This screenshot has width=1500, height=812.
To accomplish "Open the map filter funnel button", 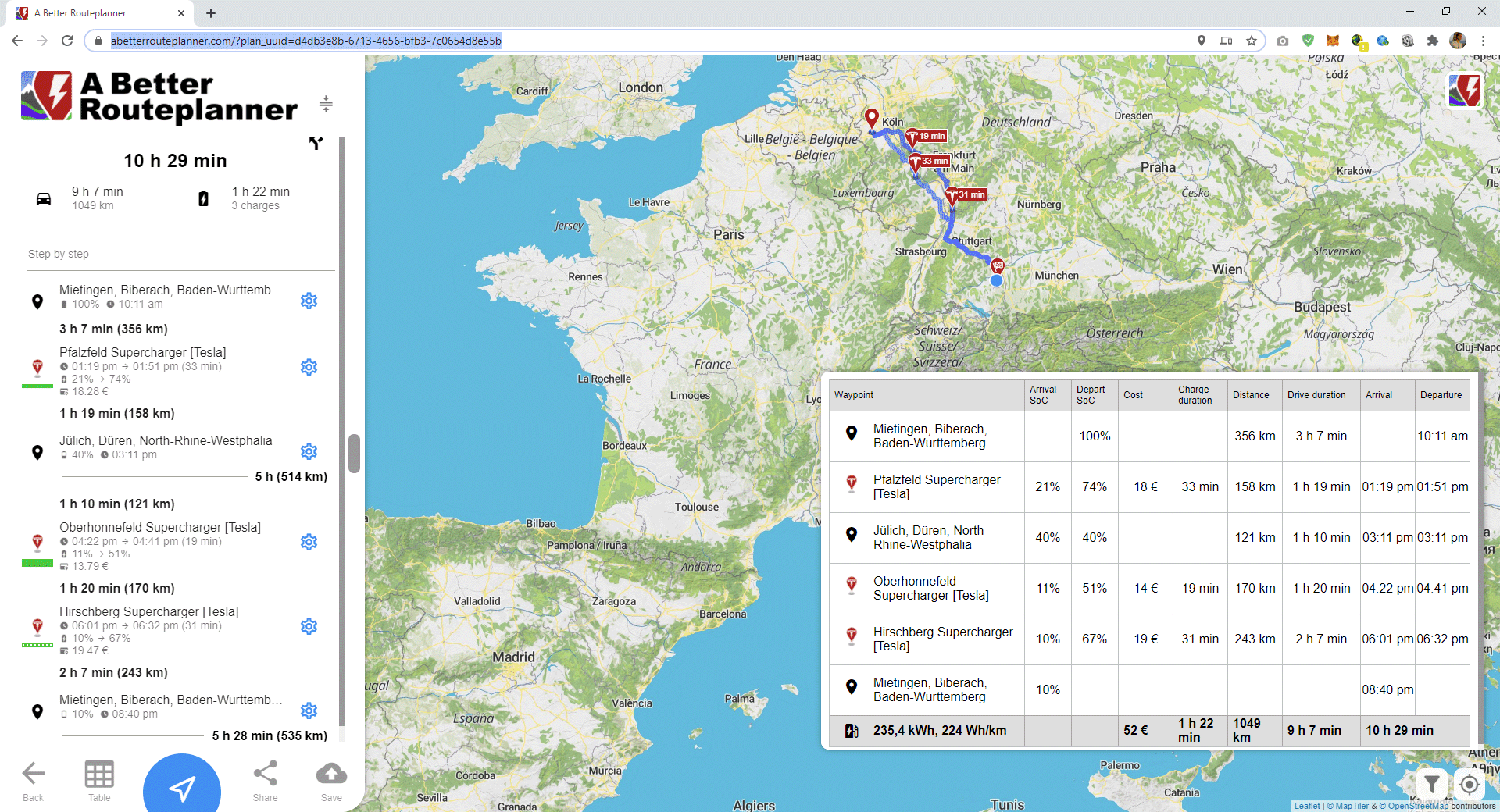I will [1431, 784].
